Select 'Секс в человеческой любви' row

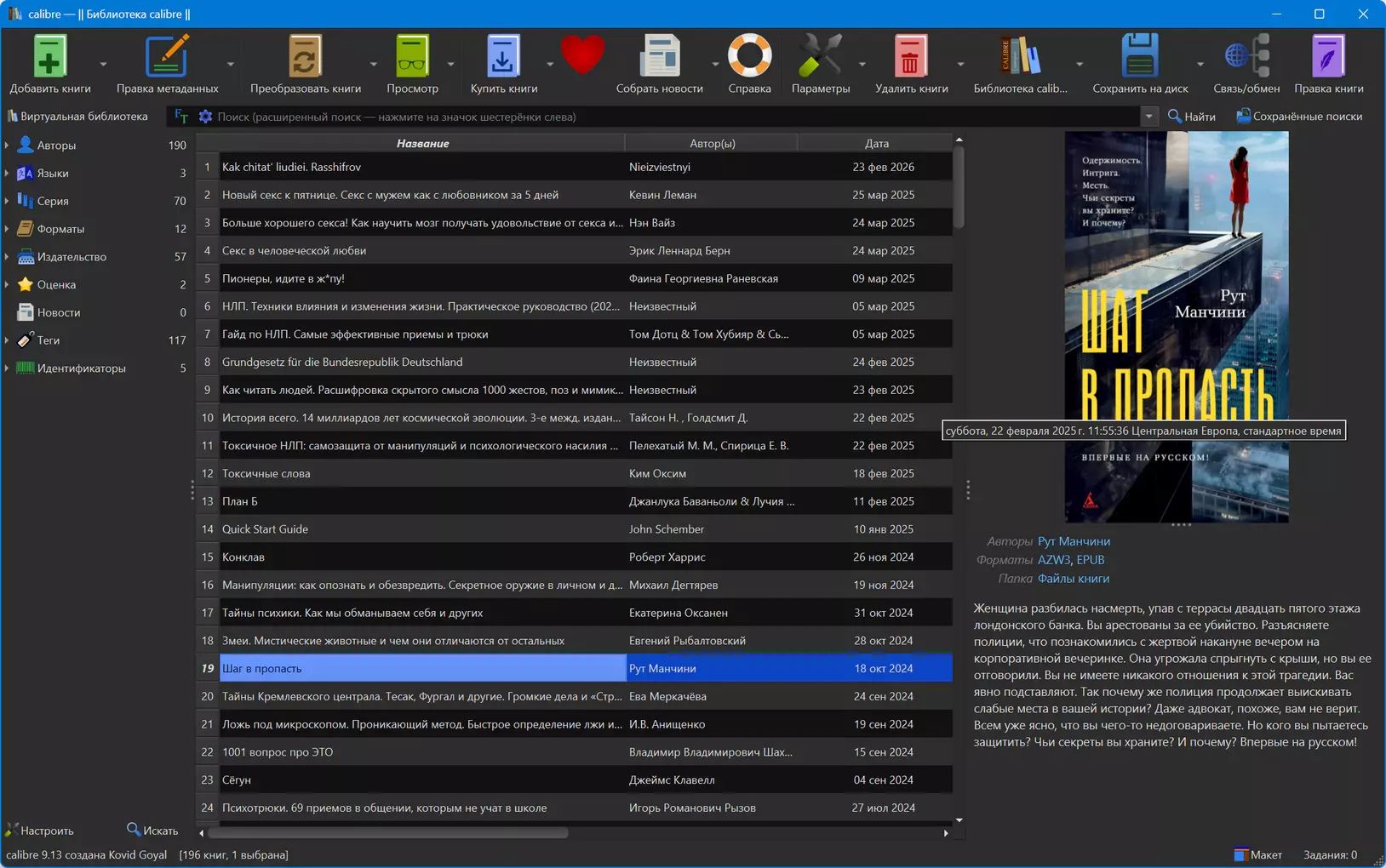(586, 251)
